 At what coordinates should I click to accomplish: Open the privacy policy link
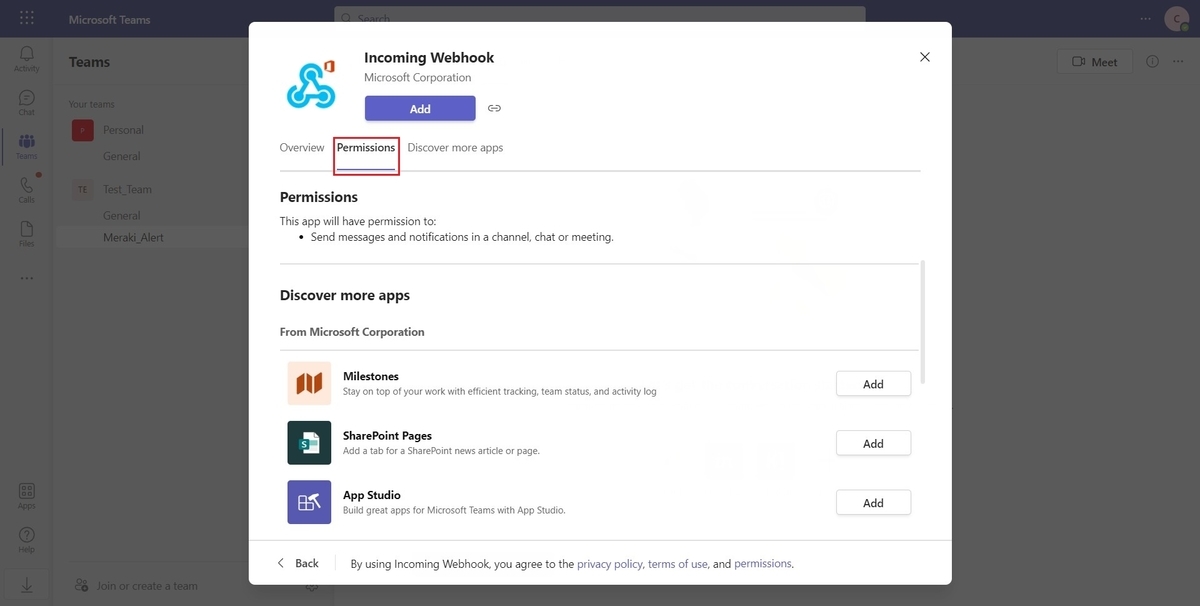pyautogui.click(x=609, y=564)
